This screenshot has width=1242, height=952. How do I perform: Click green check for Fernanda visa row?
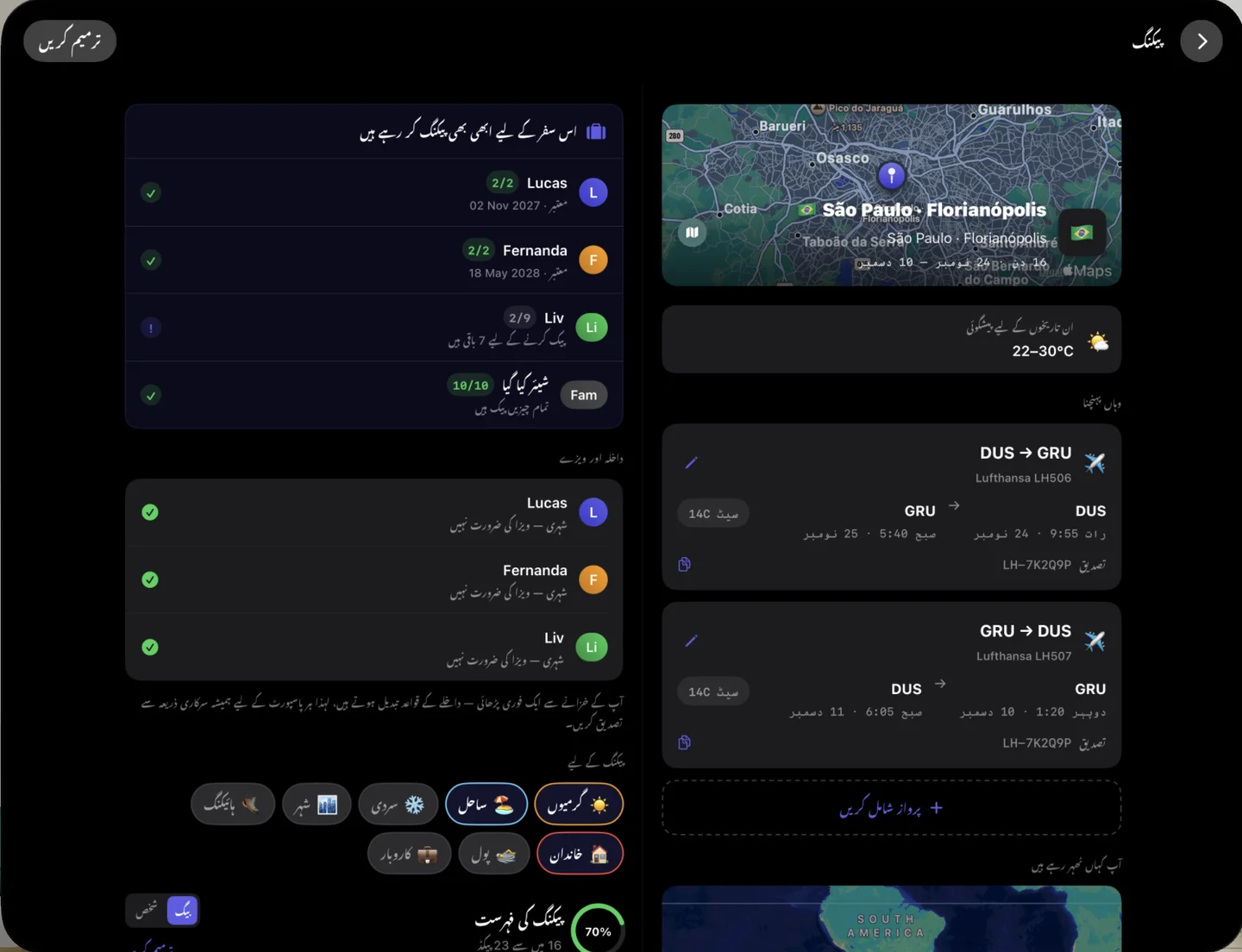point(150,579)
